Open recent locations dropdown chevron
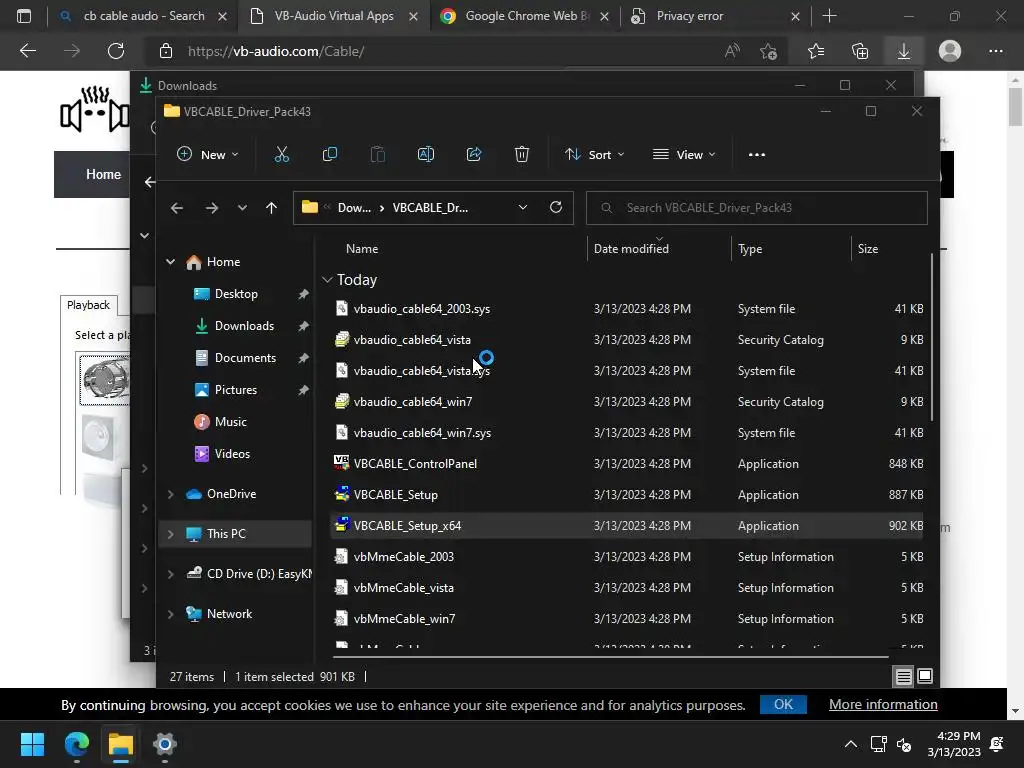 (242, 208)
